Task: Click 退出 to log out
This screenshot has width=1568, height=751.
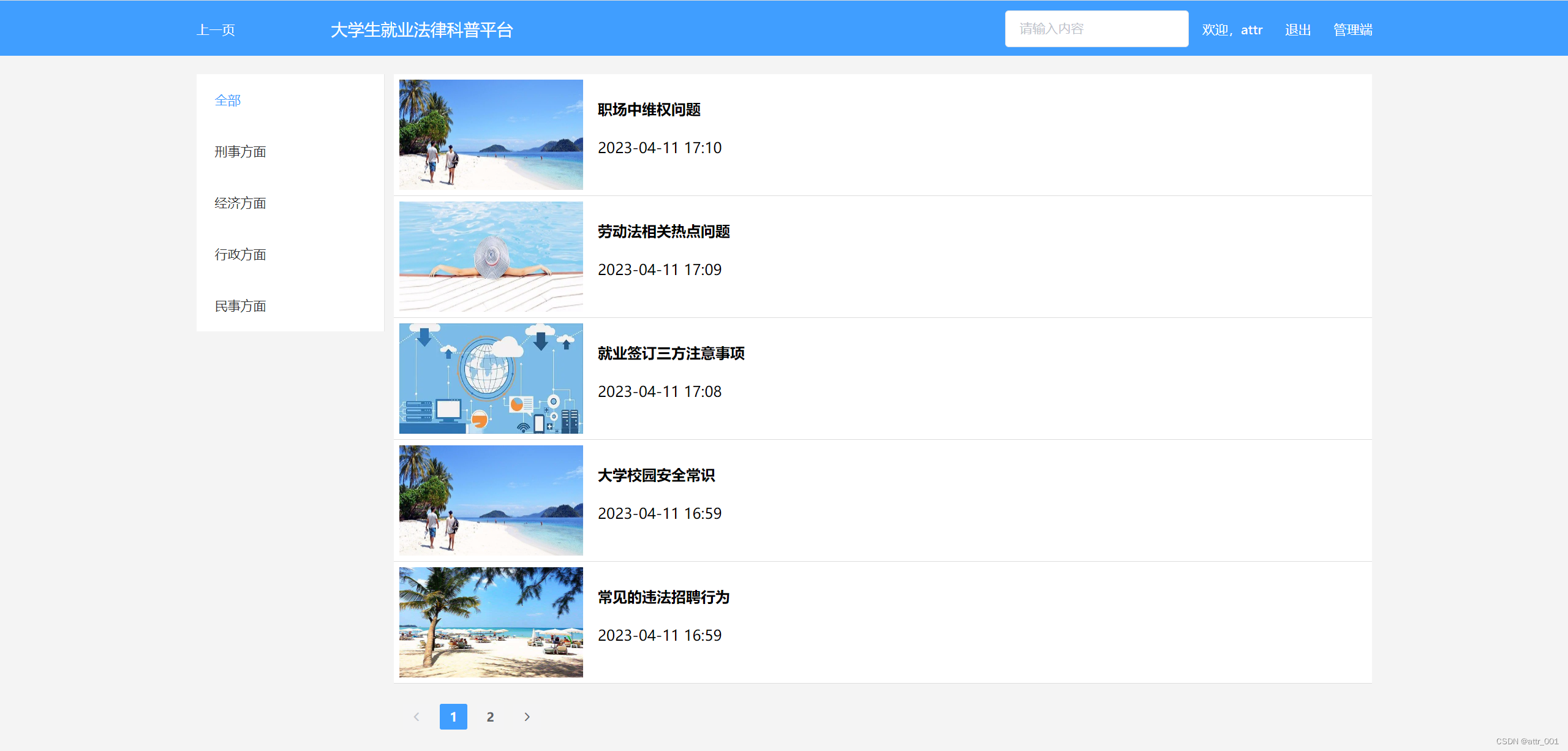Action: 1298,30
